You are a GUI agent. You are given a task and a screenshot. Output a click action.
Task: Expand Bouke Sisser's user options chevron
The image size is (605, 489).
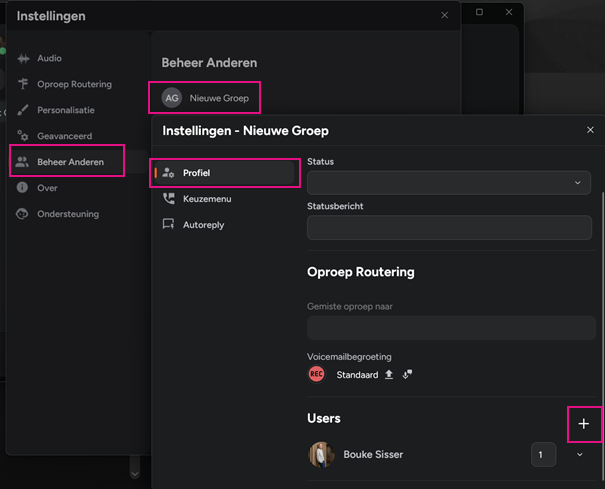point(580,455)
